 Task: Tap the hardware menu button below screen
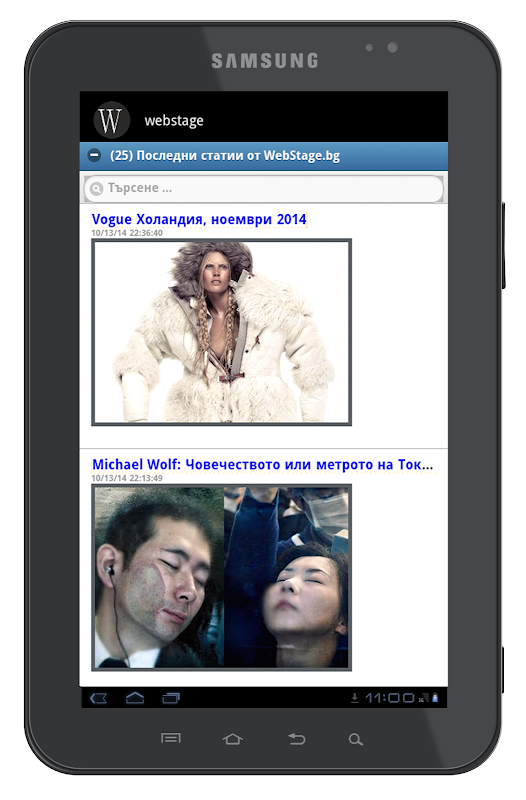[x=171, y=738]
